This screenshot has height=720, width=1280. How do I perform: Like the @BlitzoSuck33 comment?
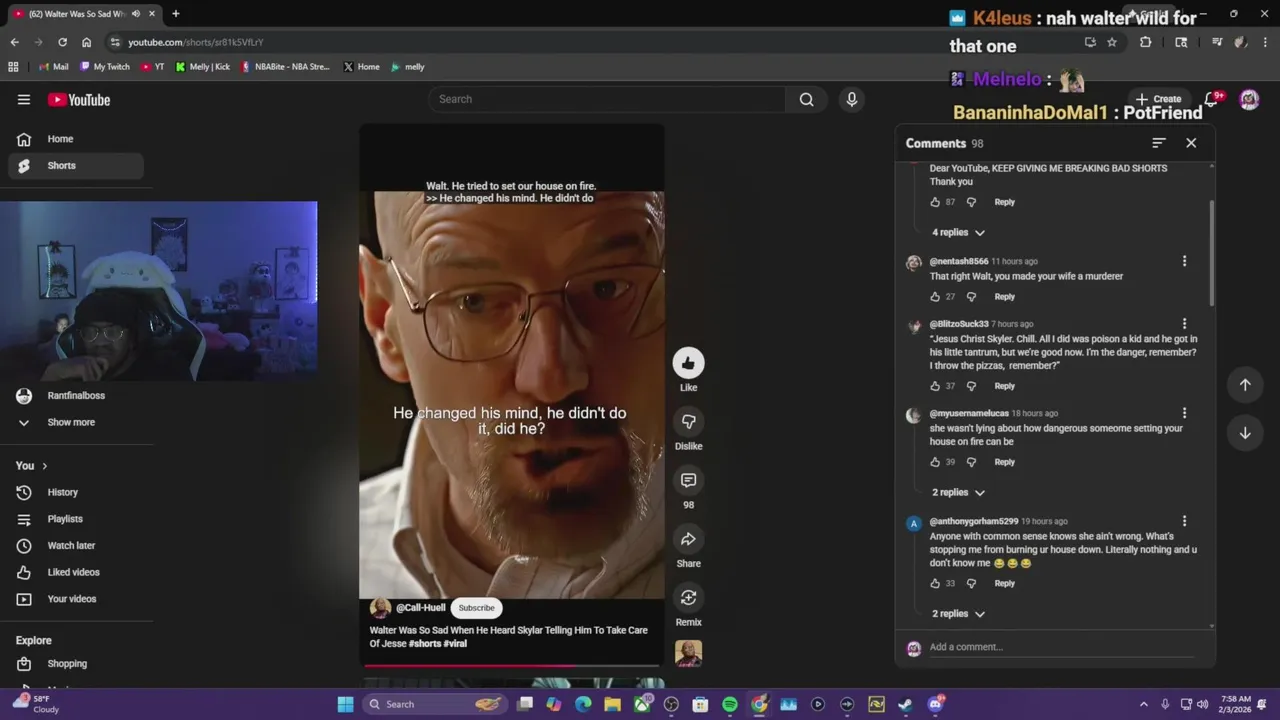click(935, 386)
